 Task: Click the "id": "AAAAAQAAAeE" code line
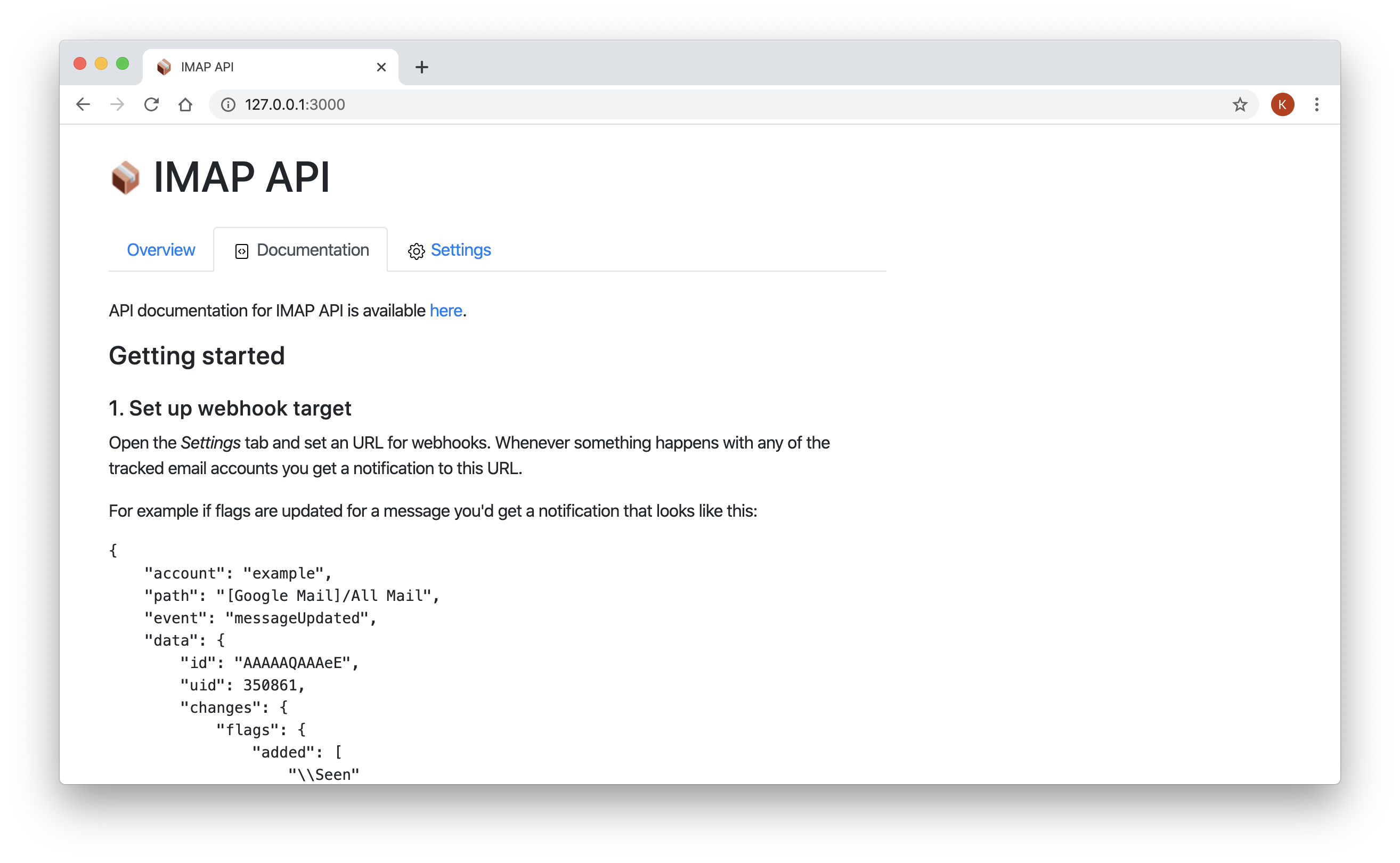click(x=270, y=663)
